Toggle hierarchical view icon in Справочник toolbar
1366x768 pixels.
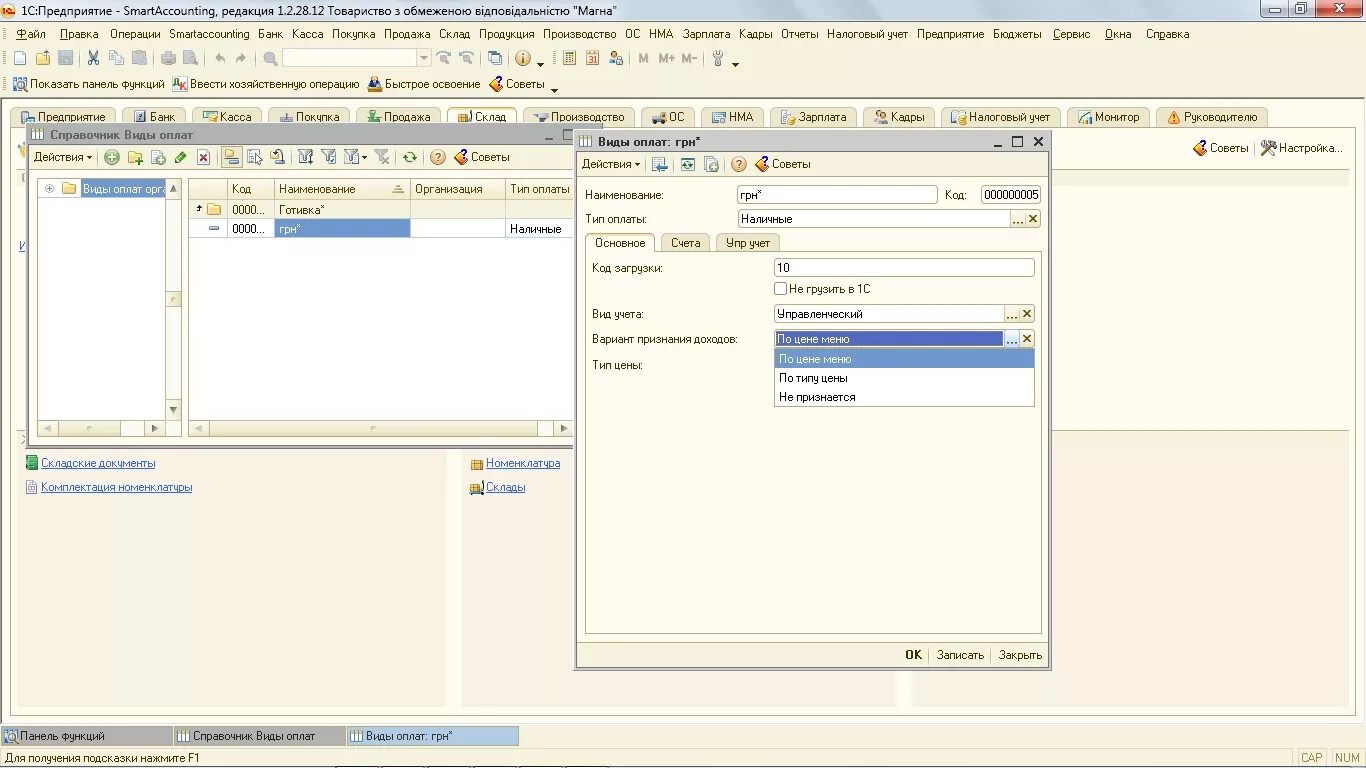(231, 157)
